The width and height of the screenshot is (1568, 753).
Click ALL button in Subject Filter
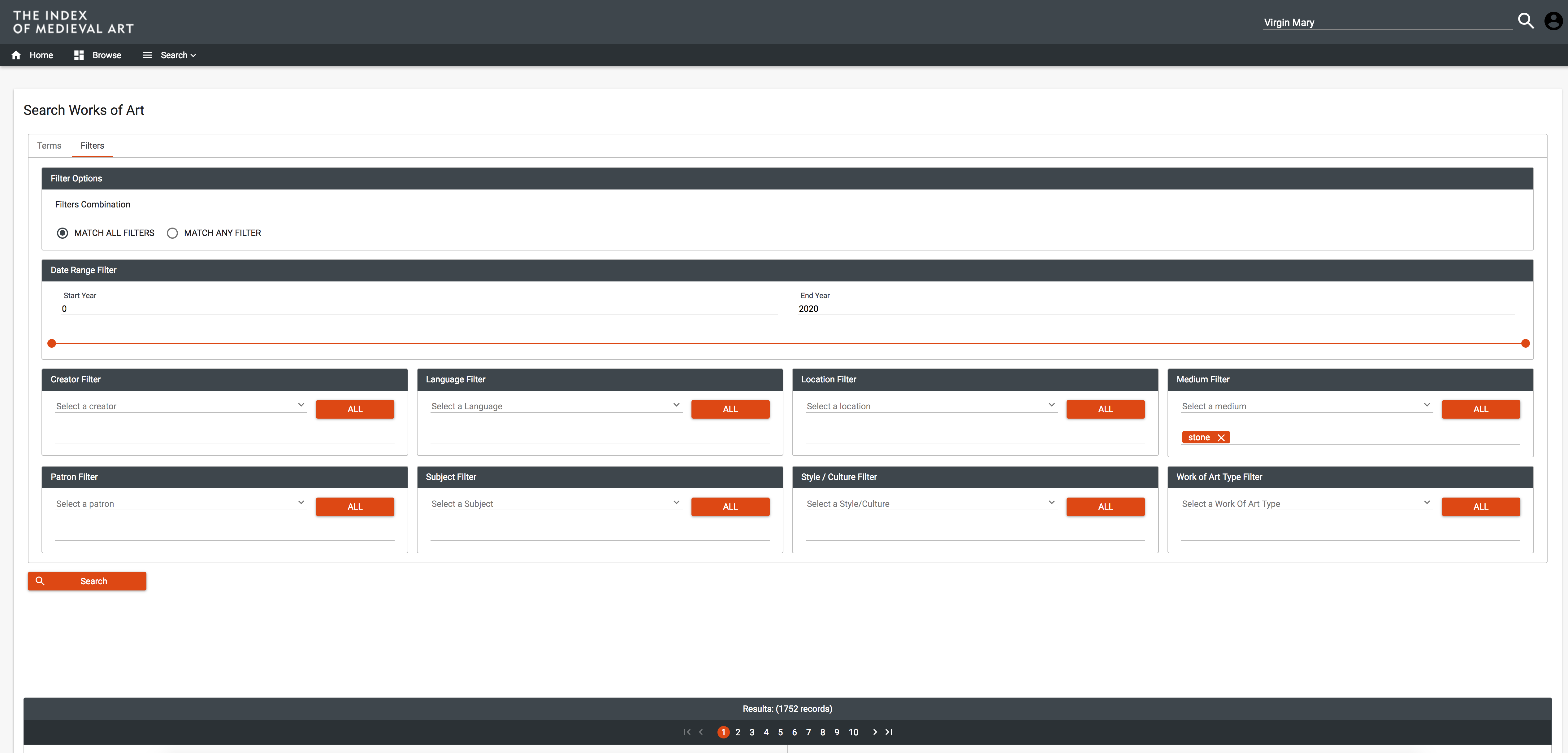point(730,507)
